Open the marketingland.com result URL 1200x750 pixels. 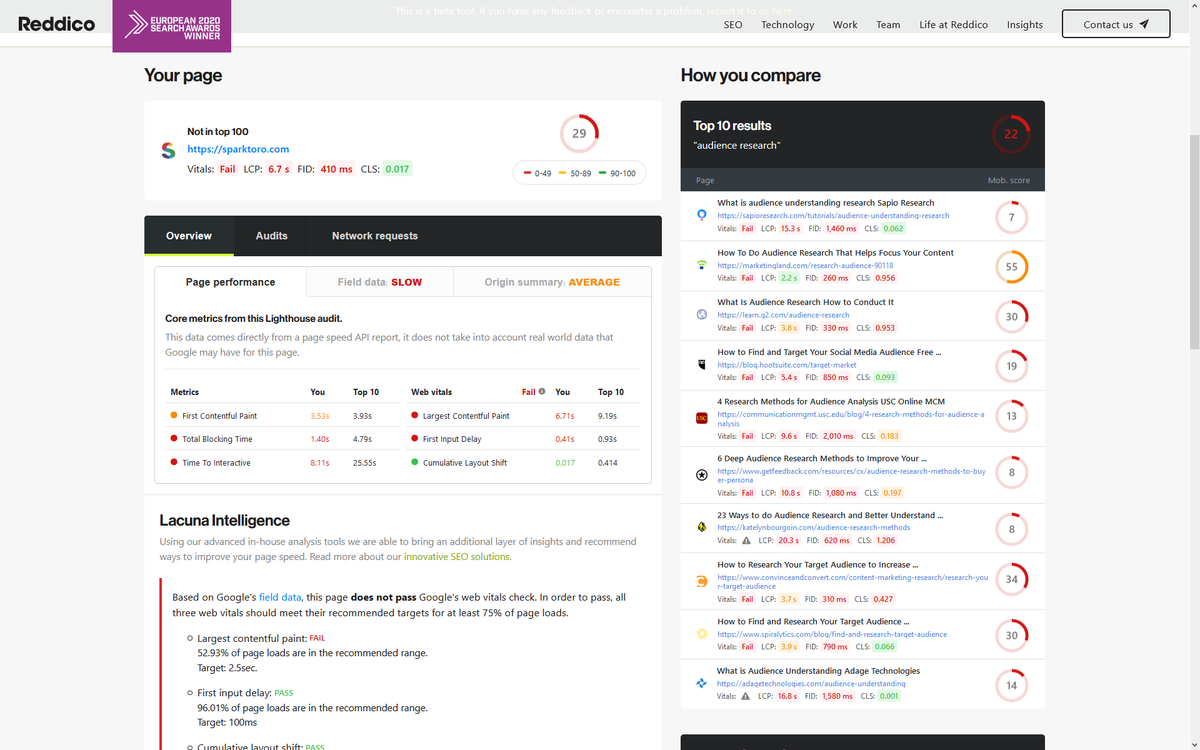click(x=805, y=265)
